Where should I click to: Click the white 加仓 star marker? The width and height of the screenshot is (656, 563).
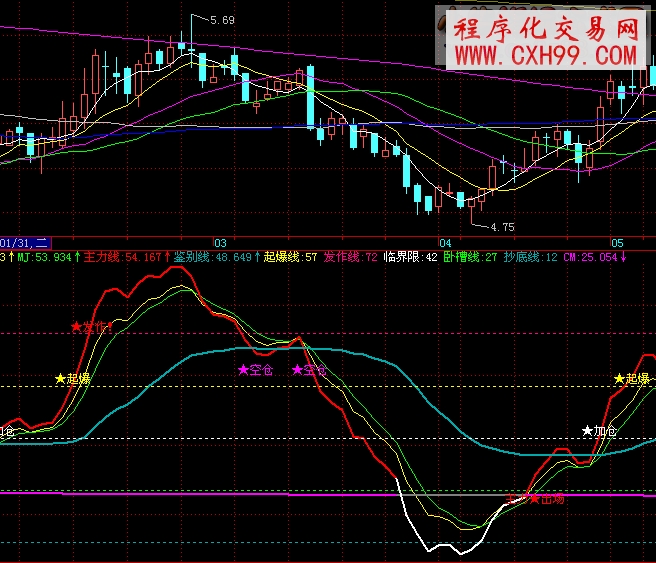coord(600,431)
